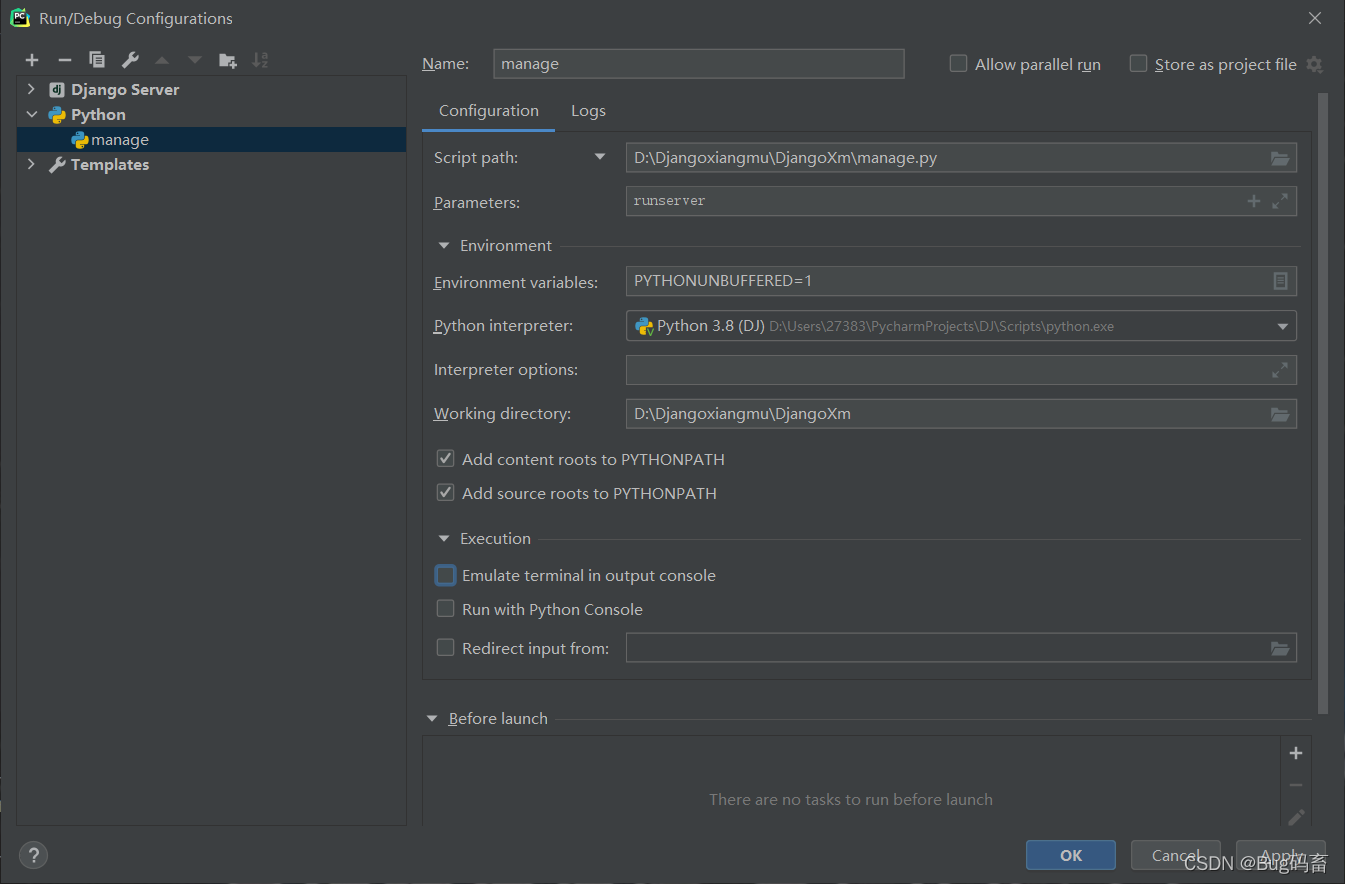Screen dimensions: 1345x884
Task: Click the PyCharm icon in title bar
Action: click(19, 18)
